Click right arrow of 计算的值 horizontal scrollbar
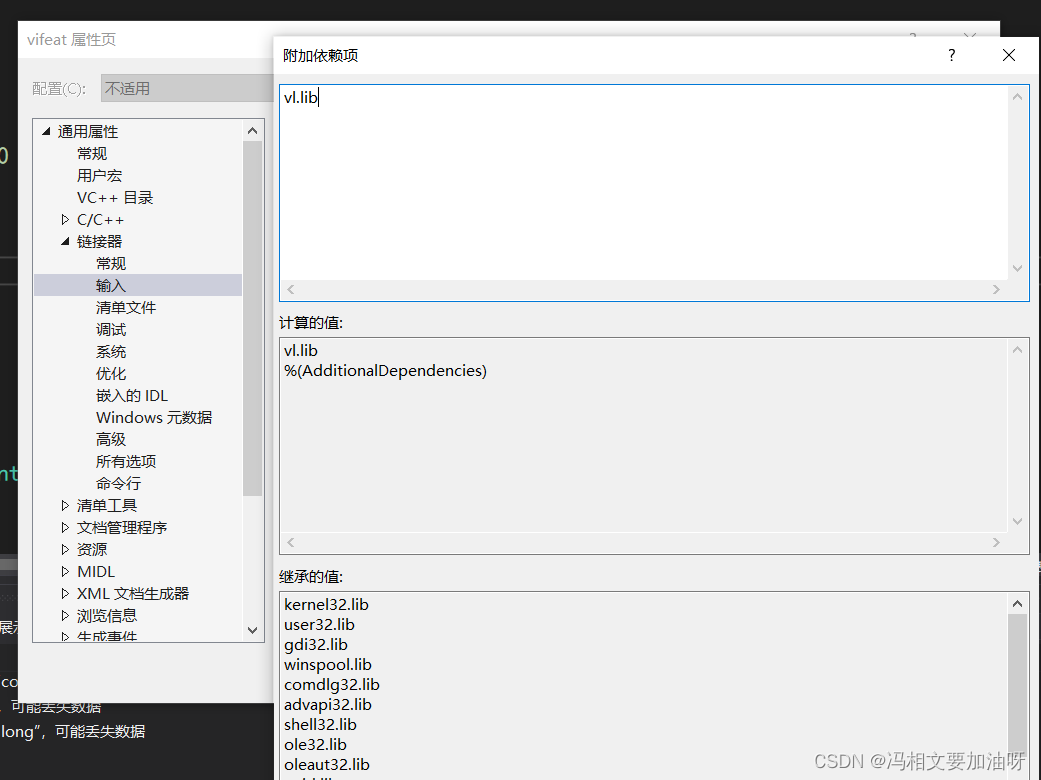The width and height of the screenshot is (1041, 780). pos(996,542)
